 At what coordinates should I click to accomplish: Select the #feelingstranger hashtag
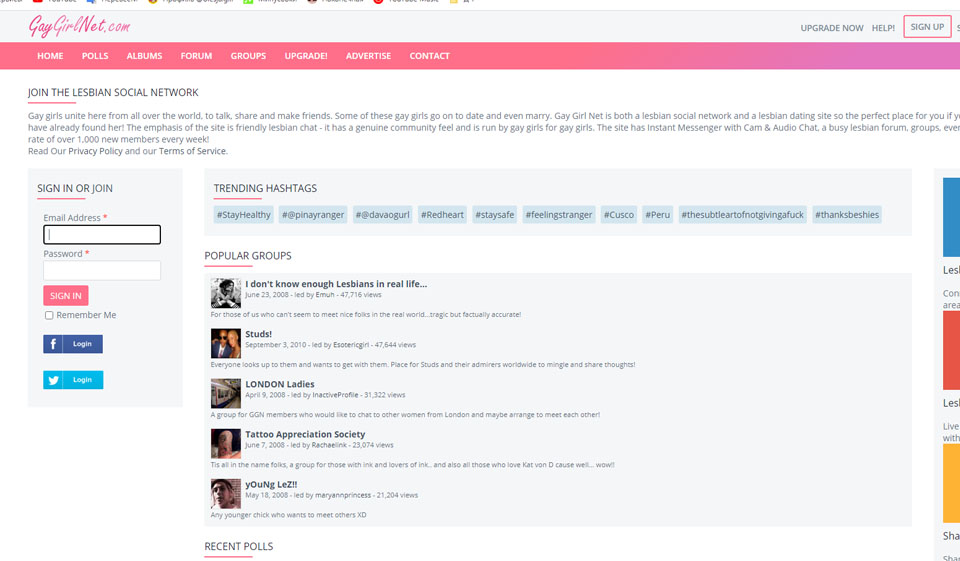coord(559,214)
